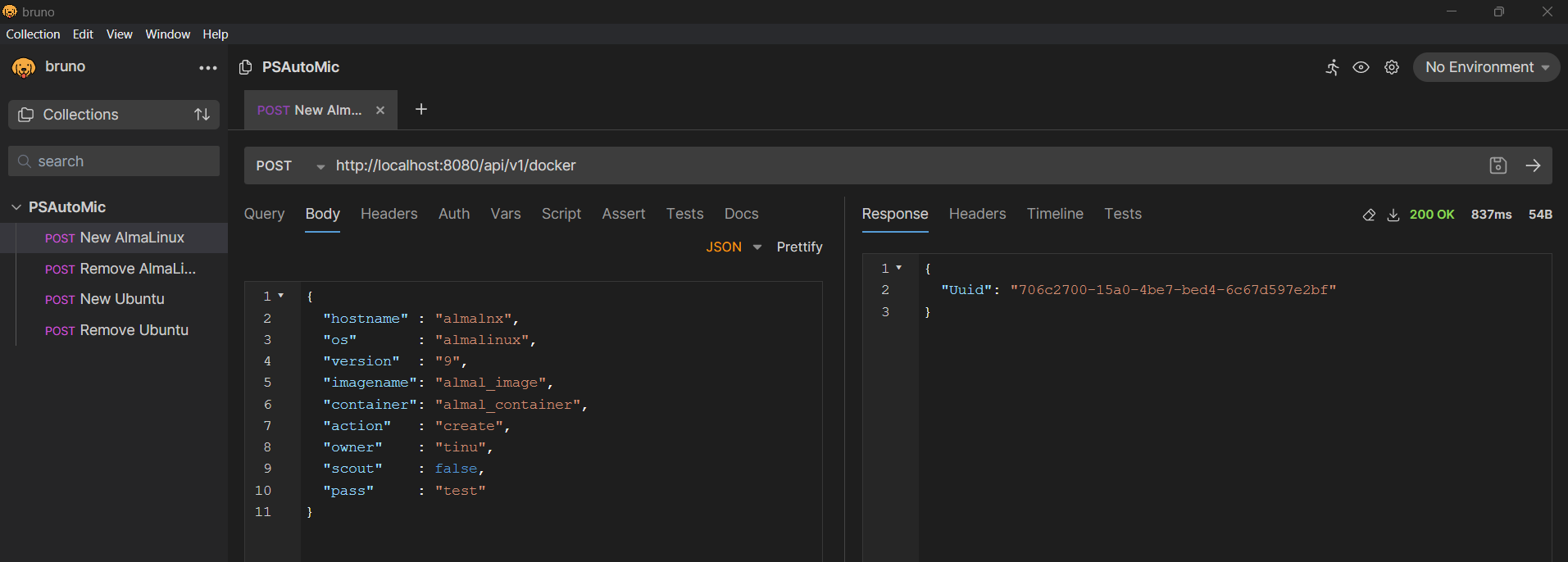The image size is (1568, 562).
Task: Click the bruno dog logo in sidebar
Action: point(24,67)
